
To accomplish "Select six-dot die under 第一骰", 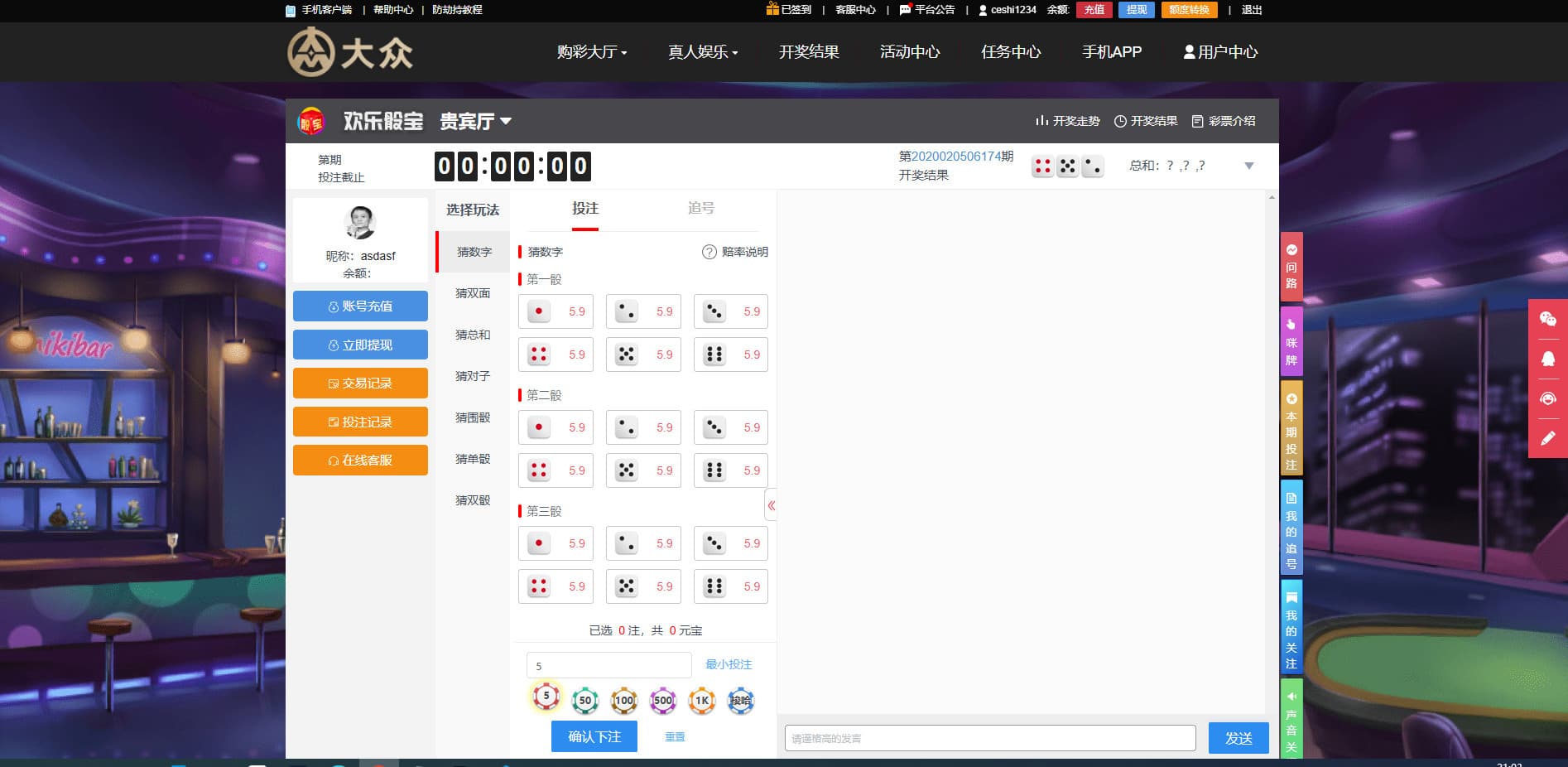I will (x=730, y=355).
